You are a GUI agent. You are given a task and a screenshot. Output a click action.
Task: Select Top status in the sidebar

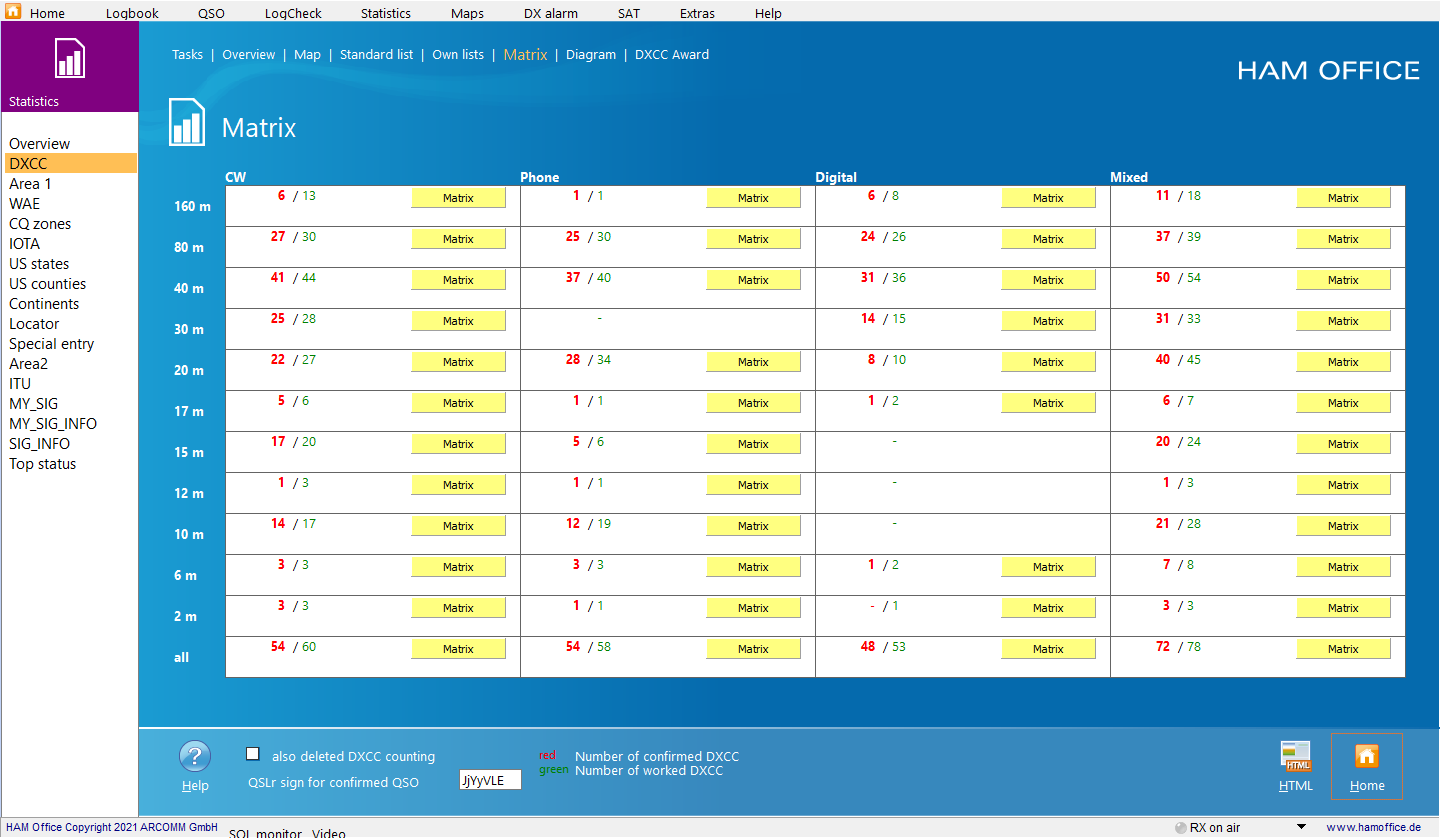pos(43,464)
